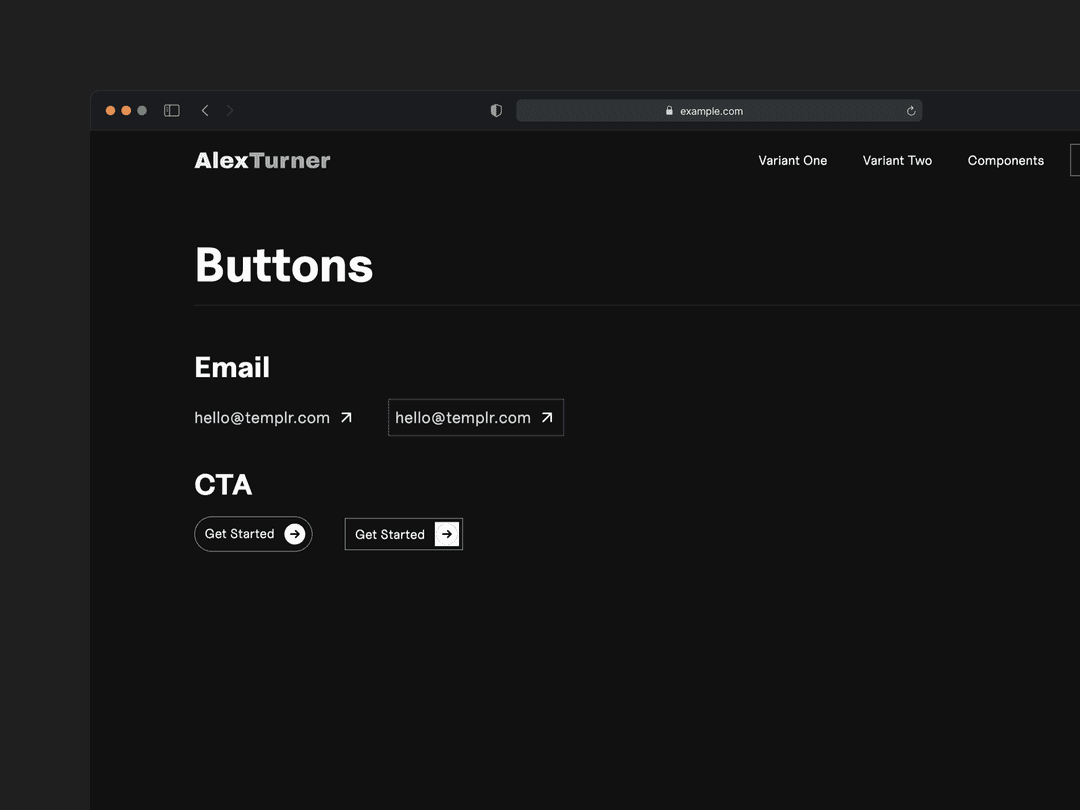
Task: Select Variant One in the navigation
Action: pyautogui.click(x=792, y=160)
